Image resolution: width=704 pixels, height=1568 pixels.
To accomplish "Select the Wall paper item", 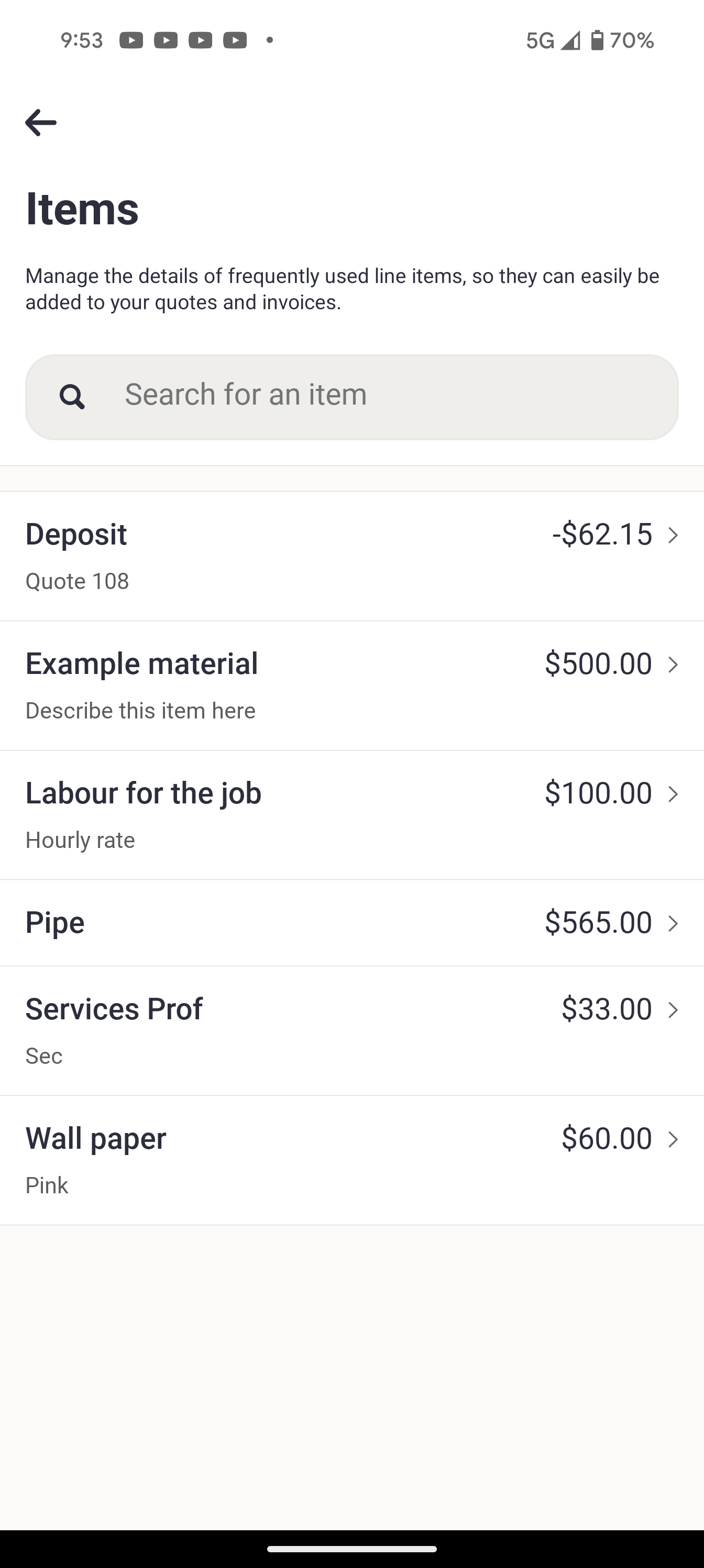I will [95, 1138].
